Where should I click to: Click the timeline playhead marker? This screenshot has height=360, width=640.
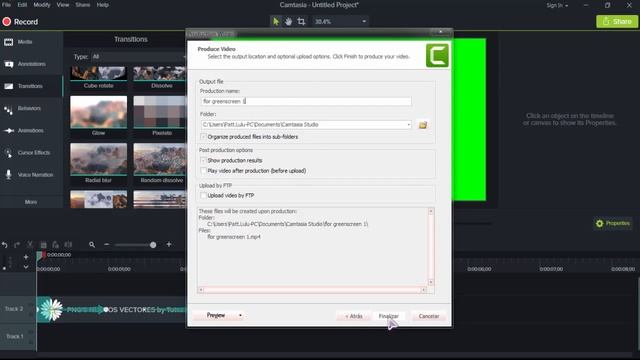pos(40,256)
